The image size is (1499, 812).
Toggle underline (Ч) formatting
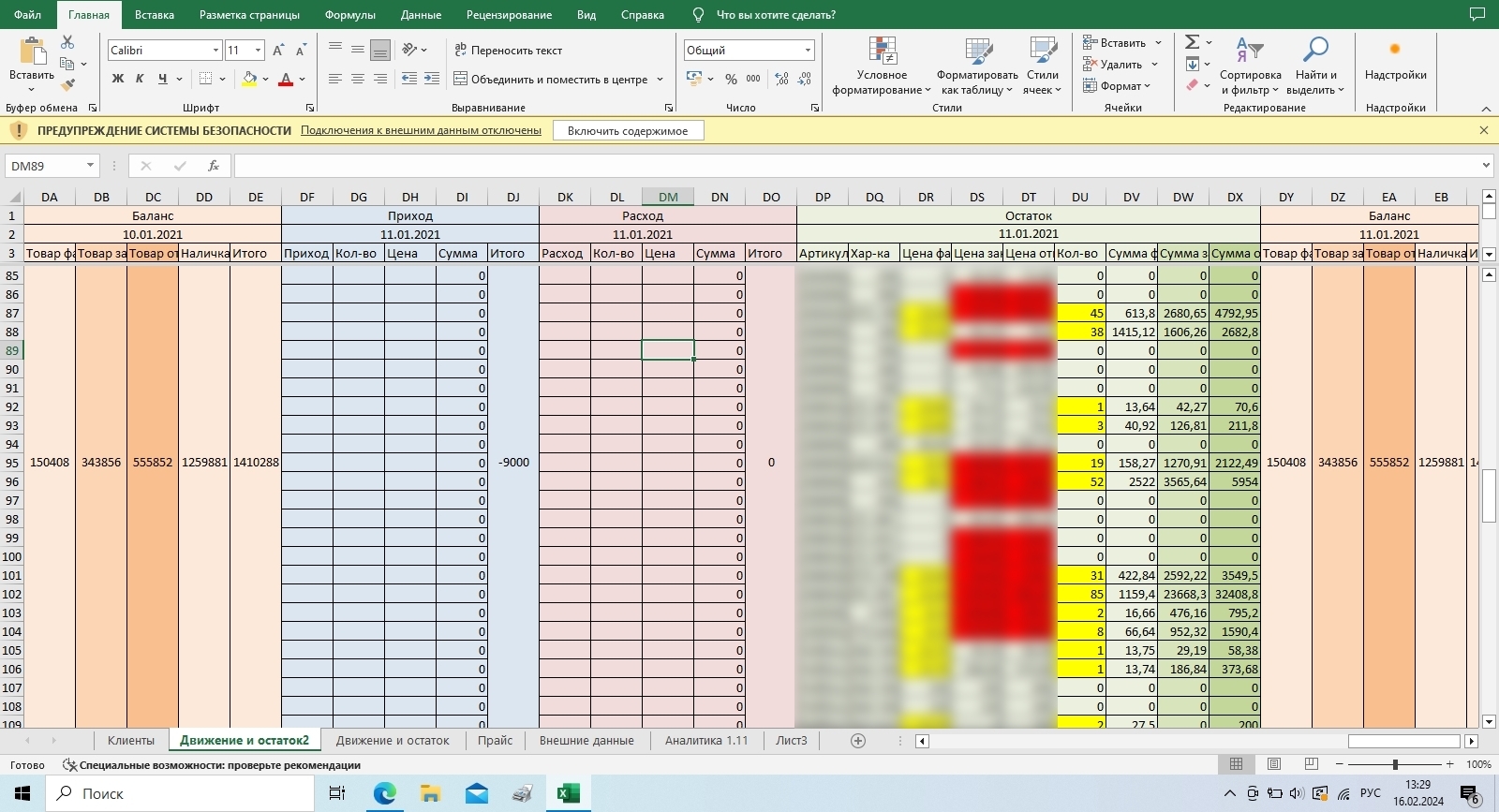point(163,79)
